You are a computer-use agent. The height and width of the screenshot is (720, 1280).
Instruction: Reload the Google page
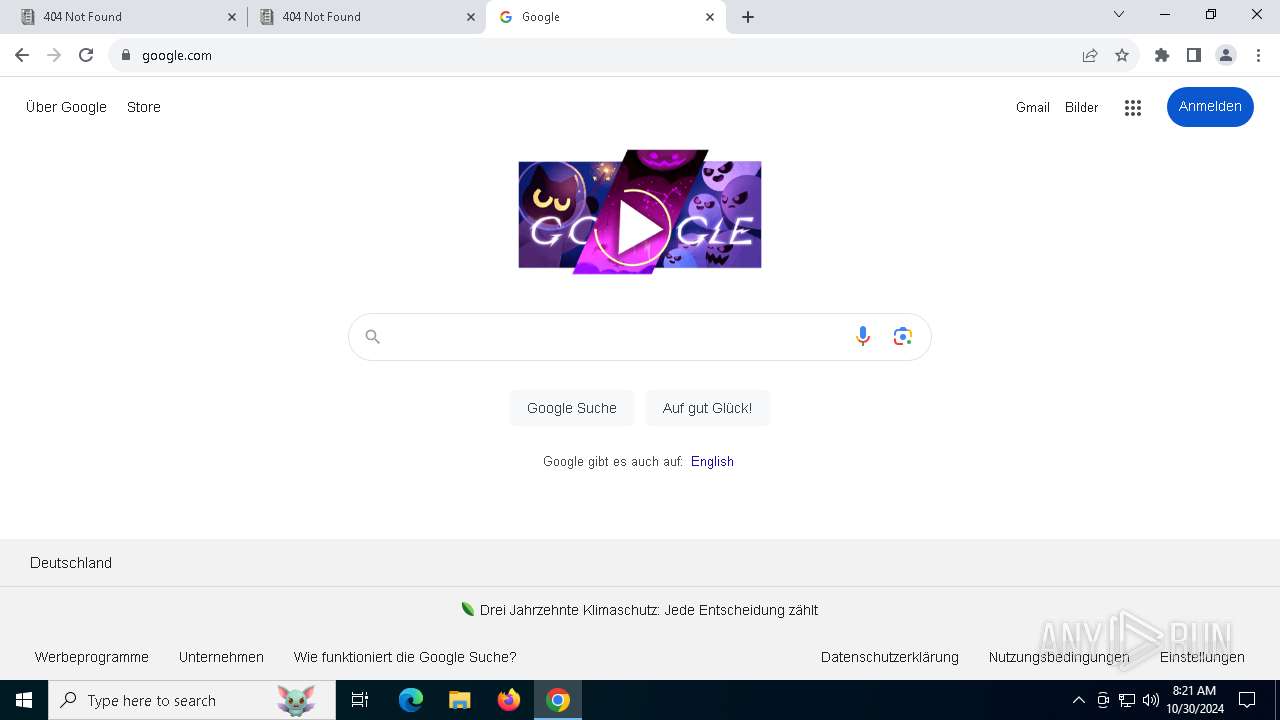tap(86, 55)
